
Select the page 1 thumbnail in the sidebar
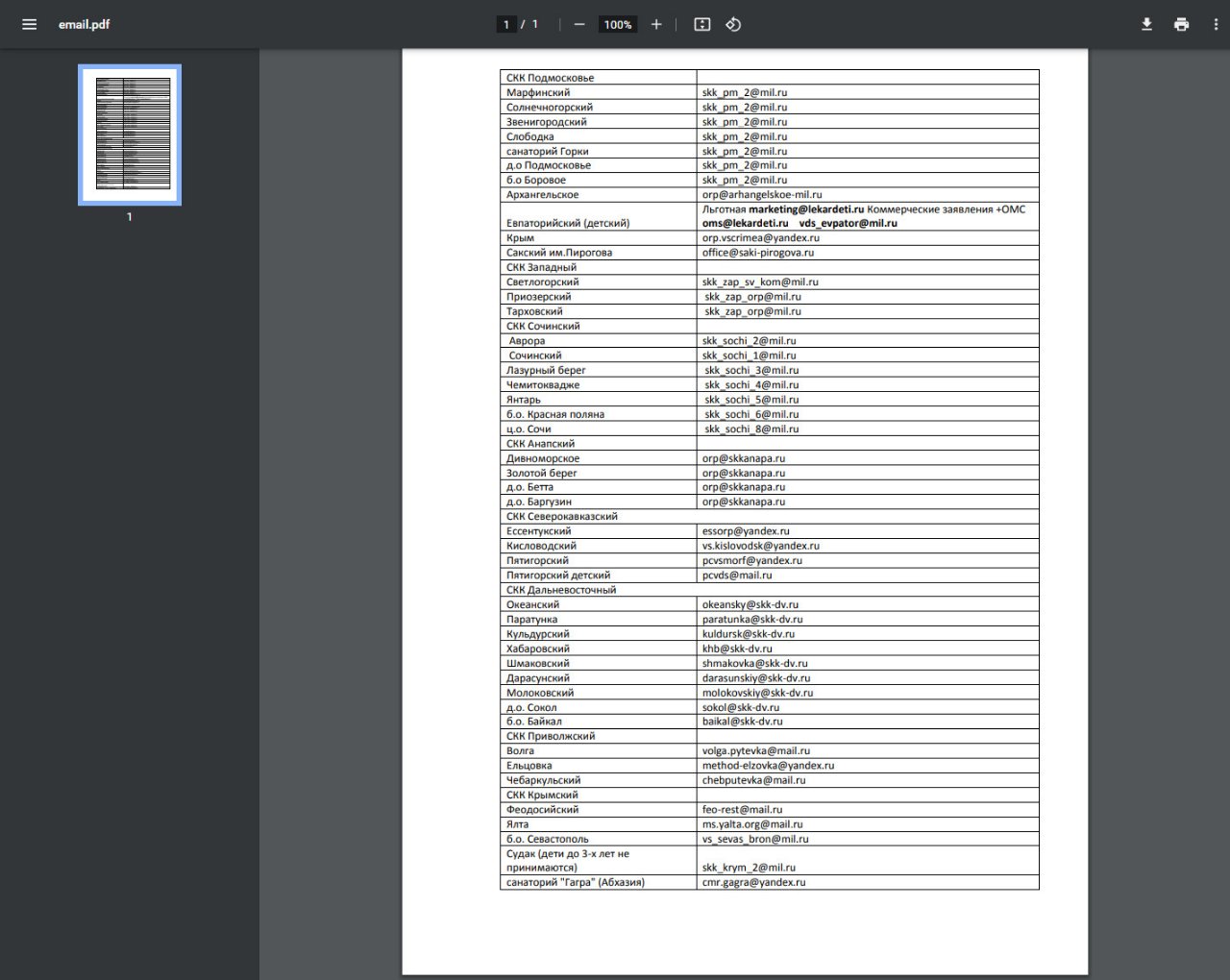(130, 135)
